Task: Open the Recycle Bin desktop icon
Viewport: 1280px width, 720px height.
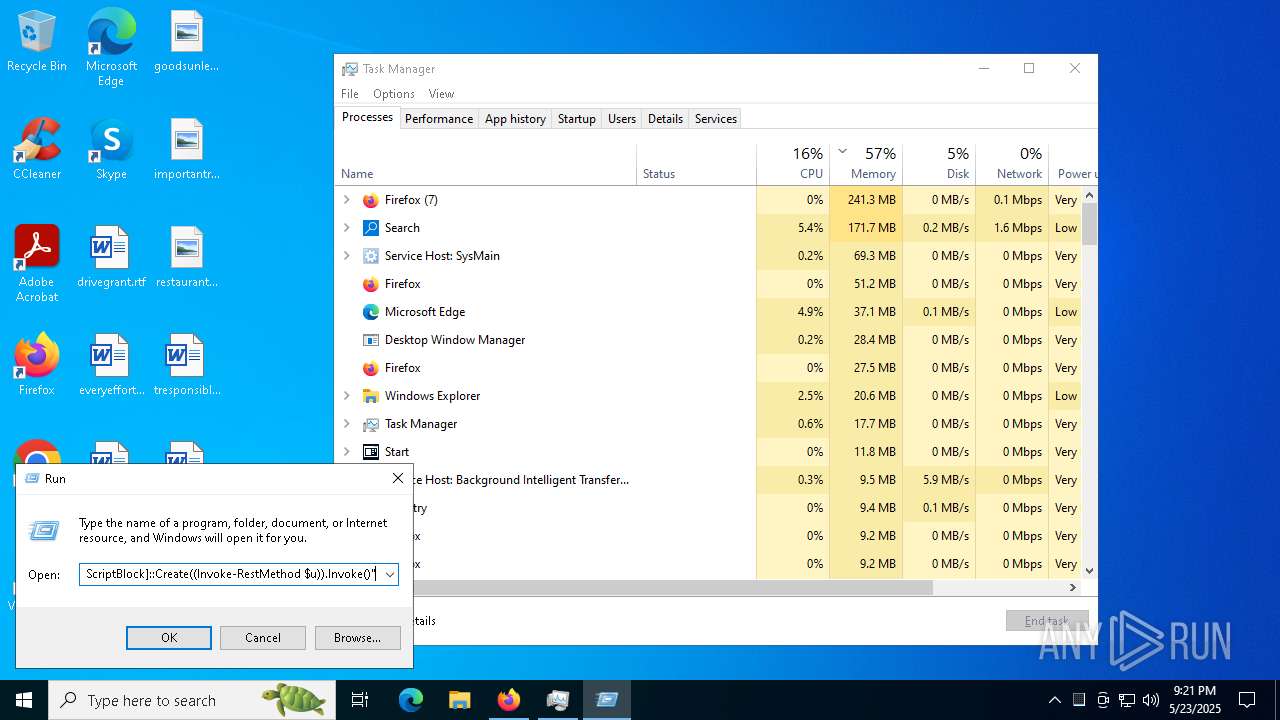Action: pos(37,42)
